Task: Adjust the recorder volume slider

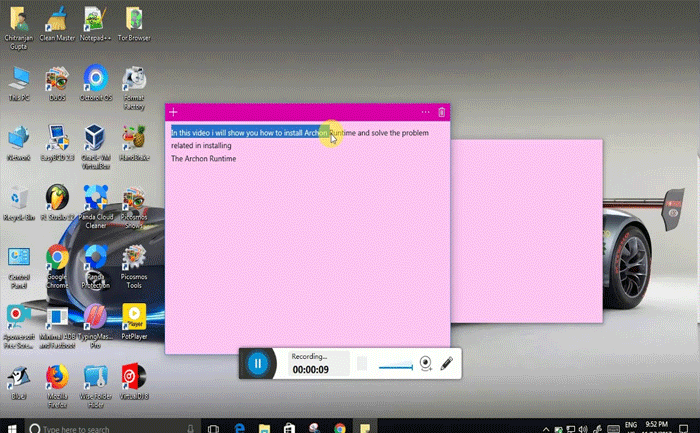Action: [396, 367]
